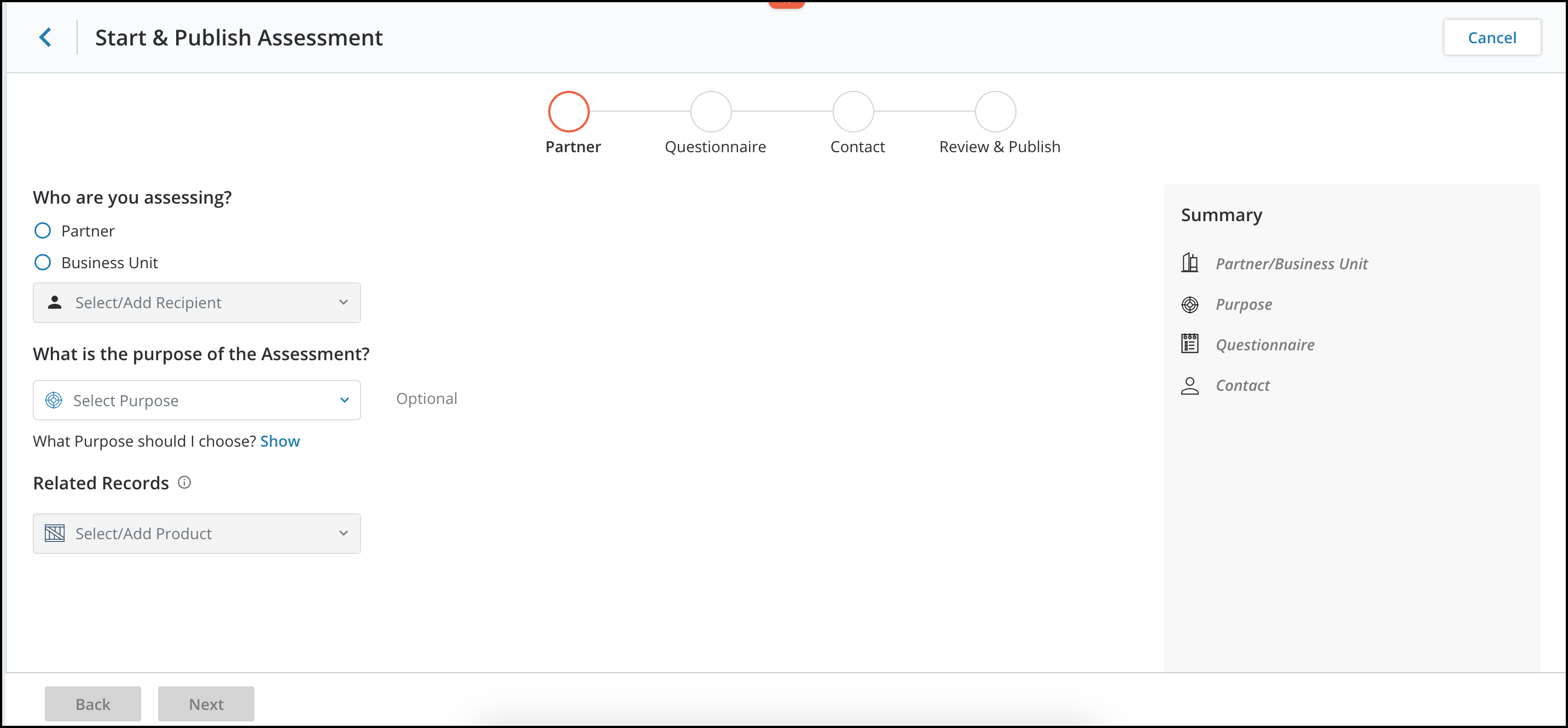Screen dimensions: 1568x728
Task: Click the Questionnaire checklist icon in Summary
Action: pyautogui.click(x=1189, y=344)
